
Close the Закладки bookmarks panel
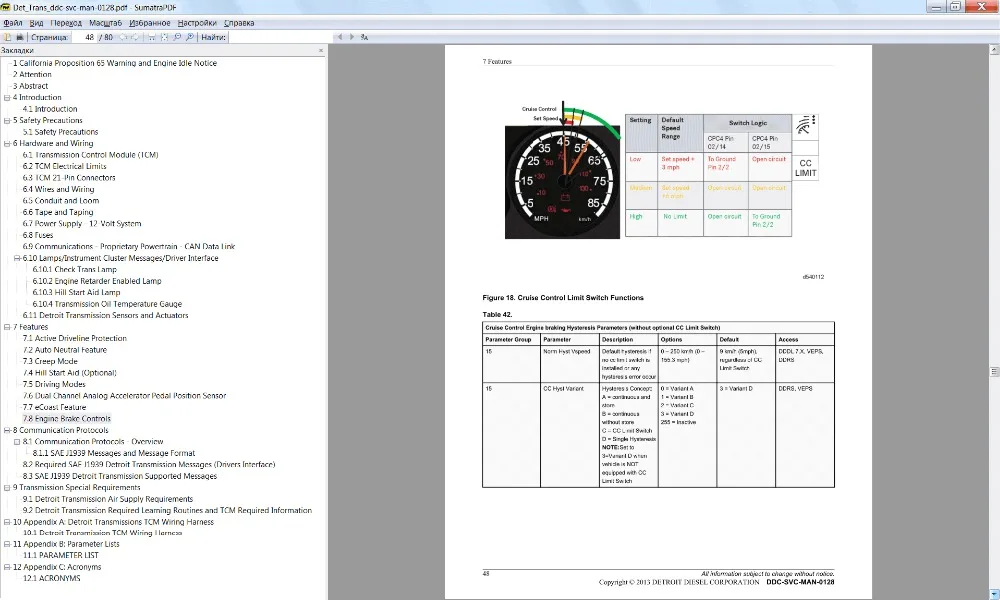pos(321,50)
